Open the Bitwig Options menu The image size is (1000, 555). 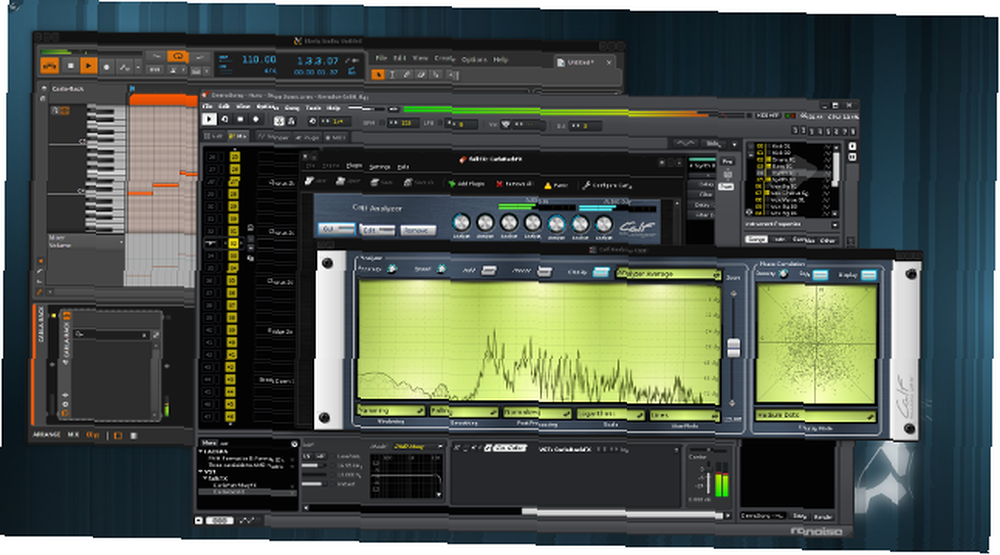474,59
